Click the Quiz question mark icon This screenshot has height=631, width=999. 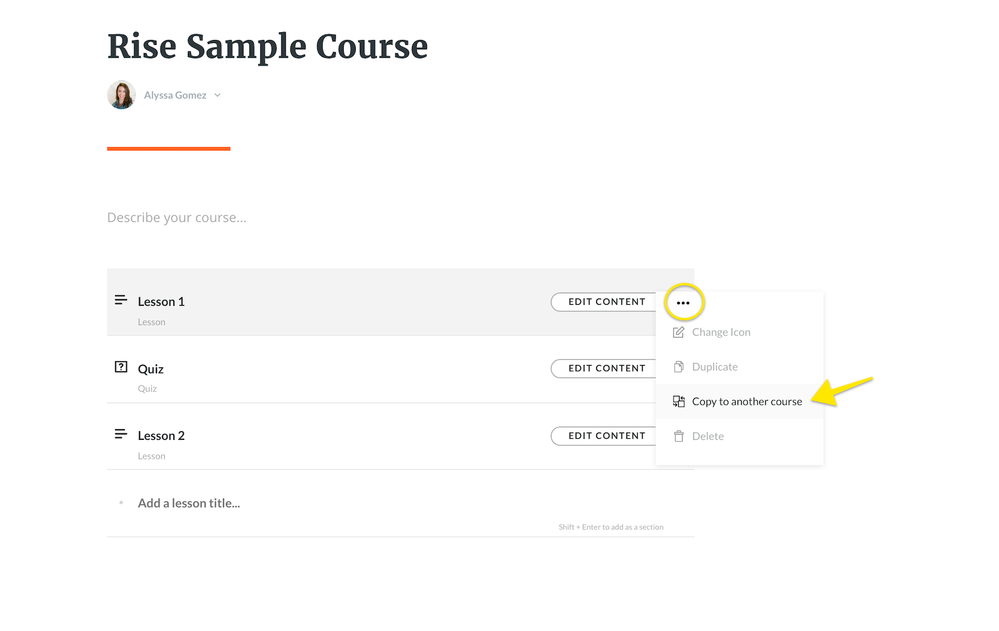click(121, 367)
